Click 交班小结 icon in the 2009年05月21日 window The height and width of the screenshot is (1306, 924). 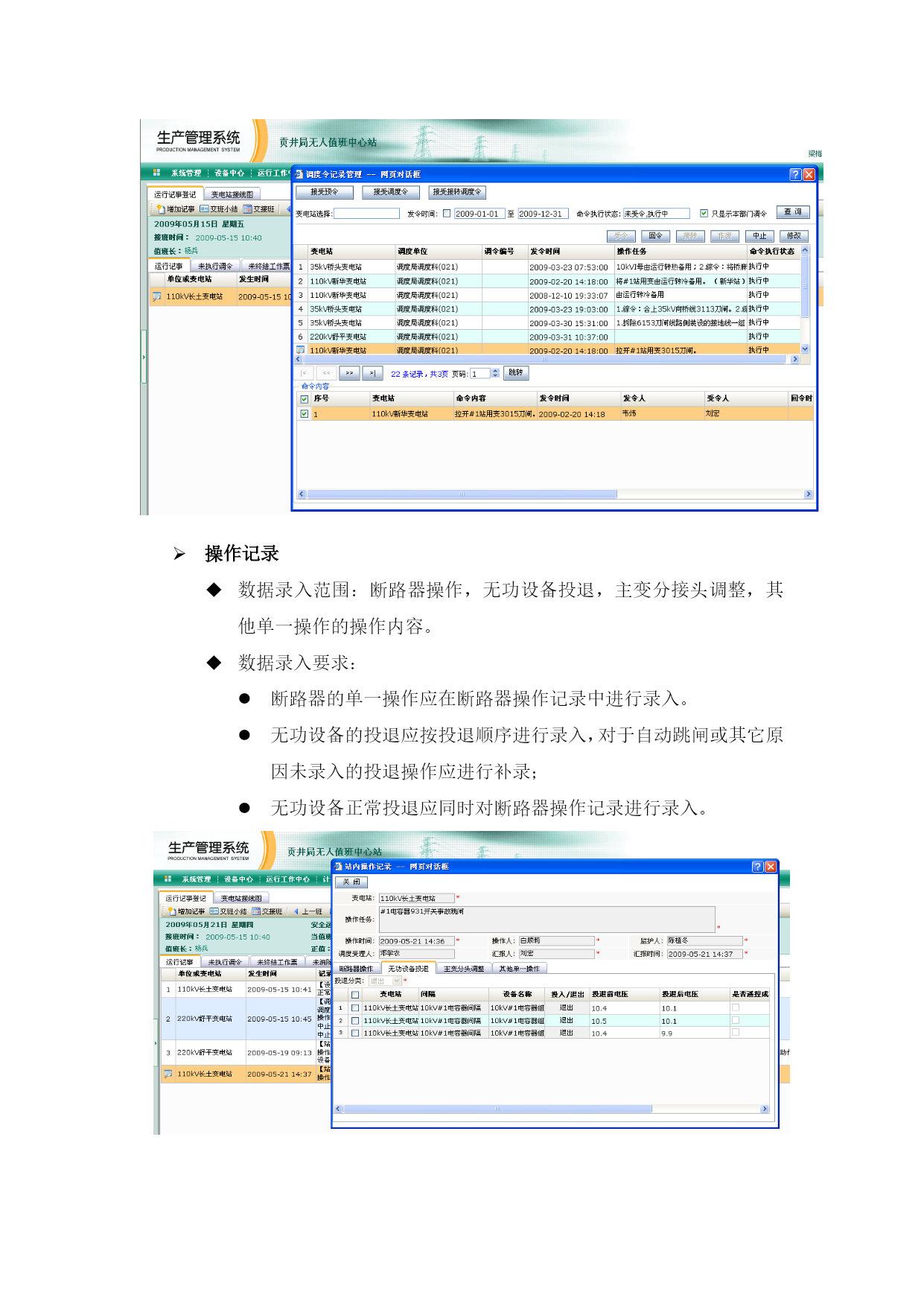pyautogui.click(x=214, y=911)
